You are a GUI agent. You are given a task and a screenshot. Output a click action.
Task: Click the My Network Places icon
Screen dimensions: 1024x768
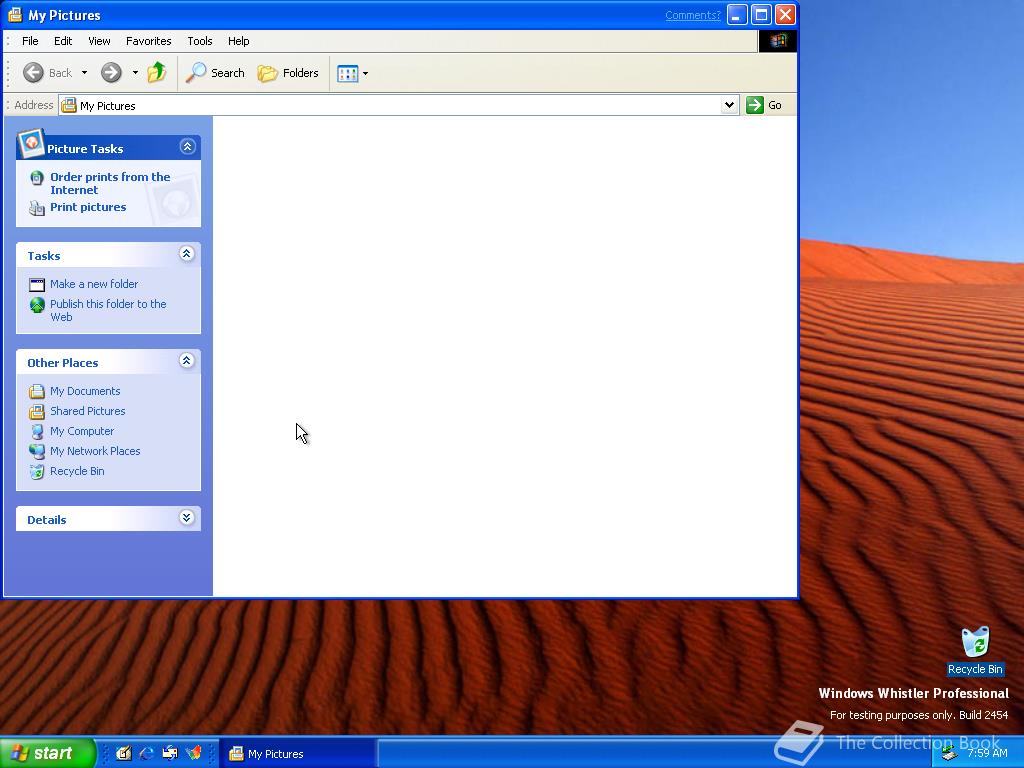[37, 451]
